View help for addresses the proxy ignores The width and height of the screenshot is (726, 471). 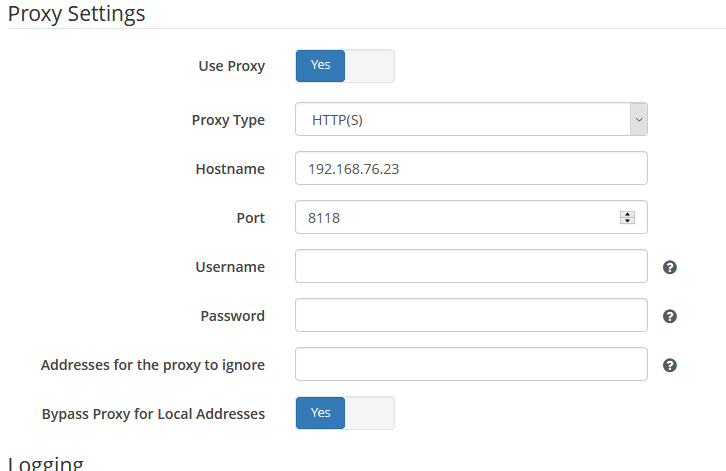(670, 365)
